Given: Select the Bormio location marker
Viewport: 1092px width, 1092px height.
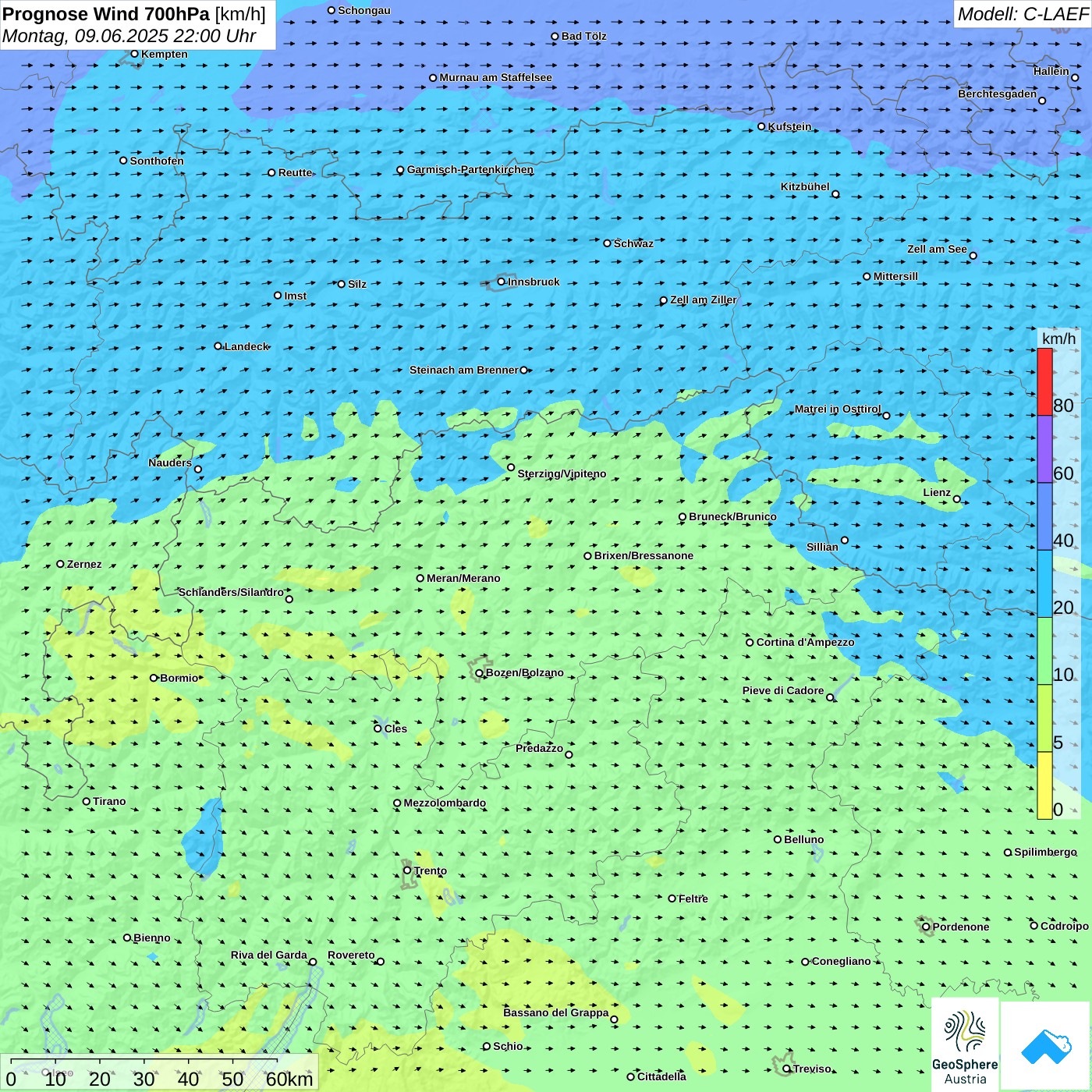Looking at the screenshot, I should (x=154, y=678).
